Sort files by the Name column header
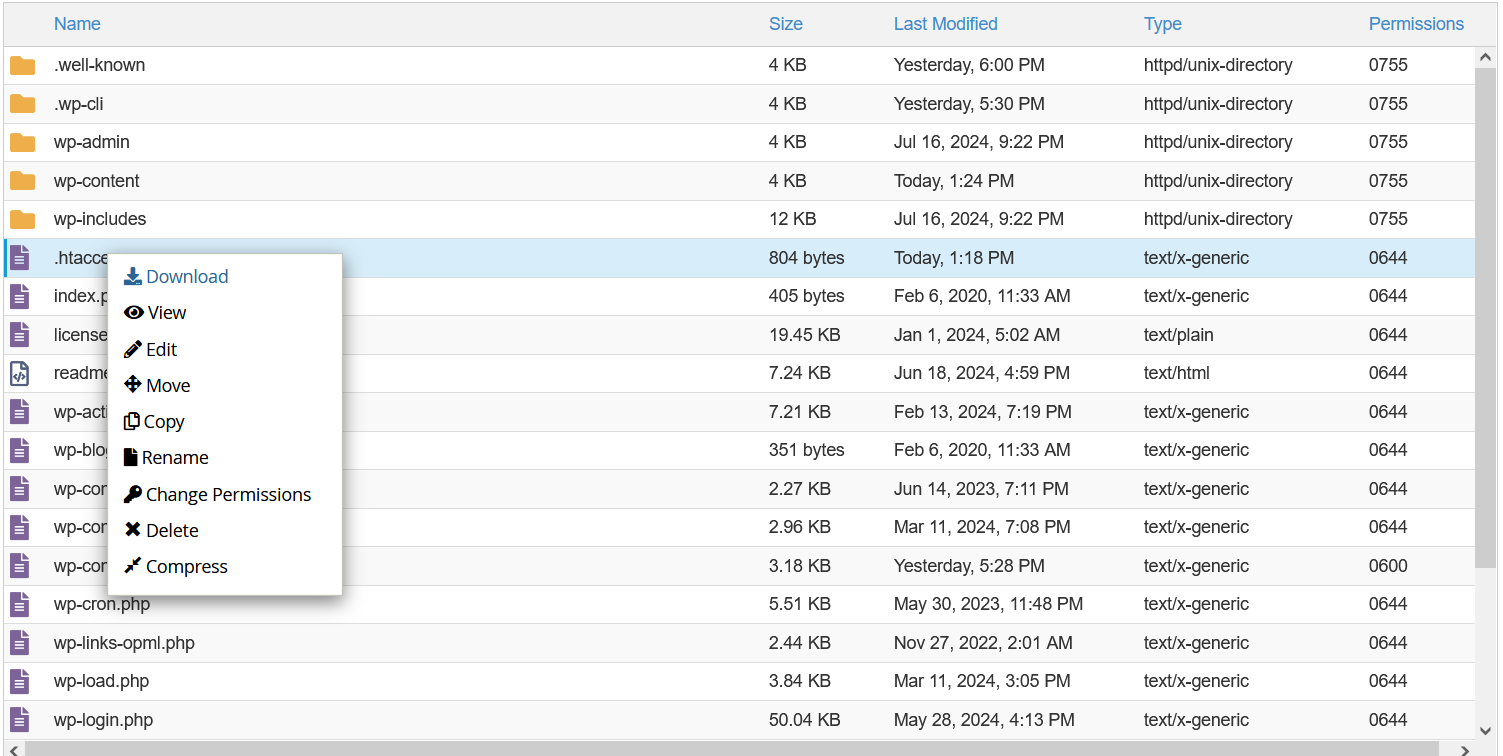This screenshot has width=1503, height=756. (x=77, y=24)
